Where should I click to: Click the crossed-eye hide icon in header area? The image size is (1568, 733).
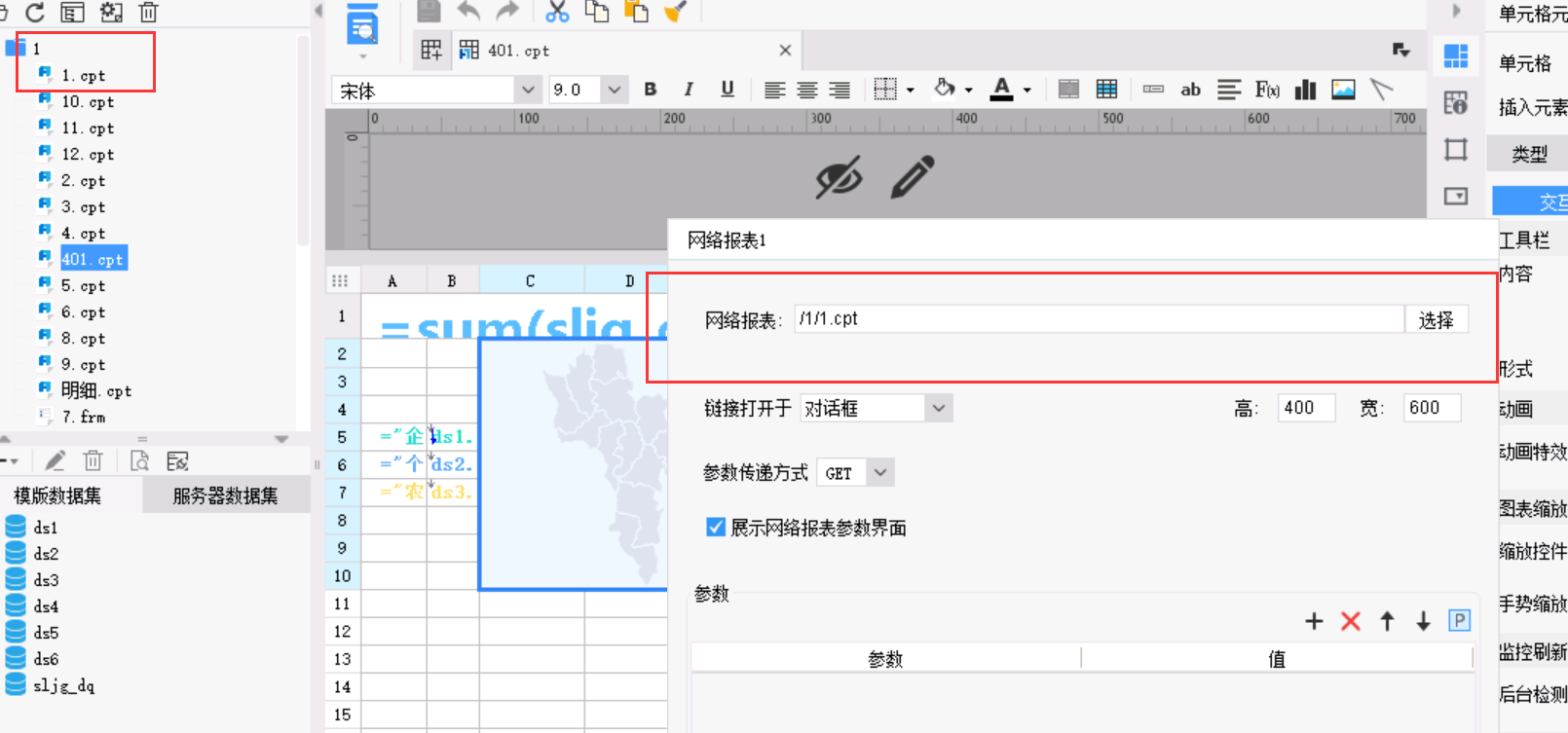point(839,177)
